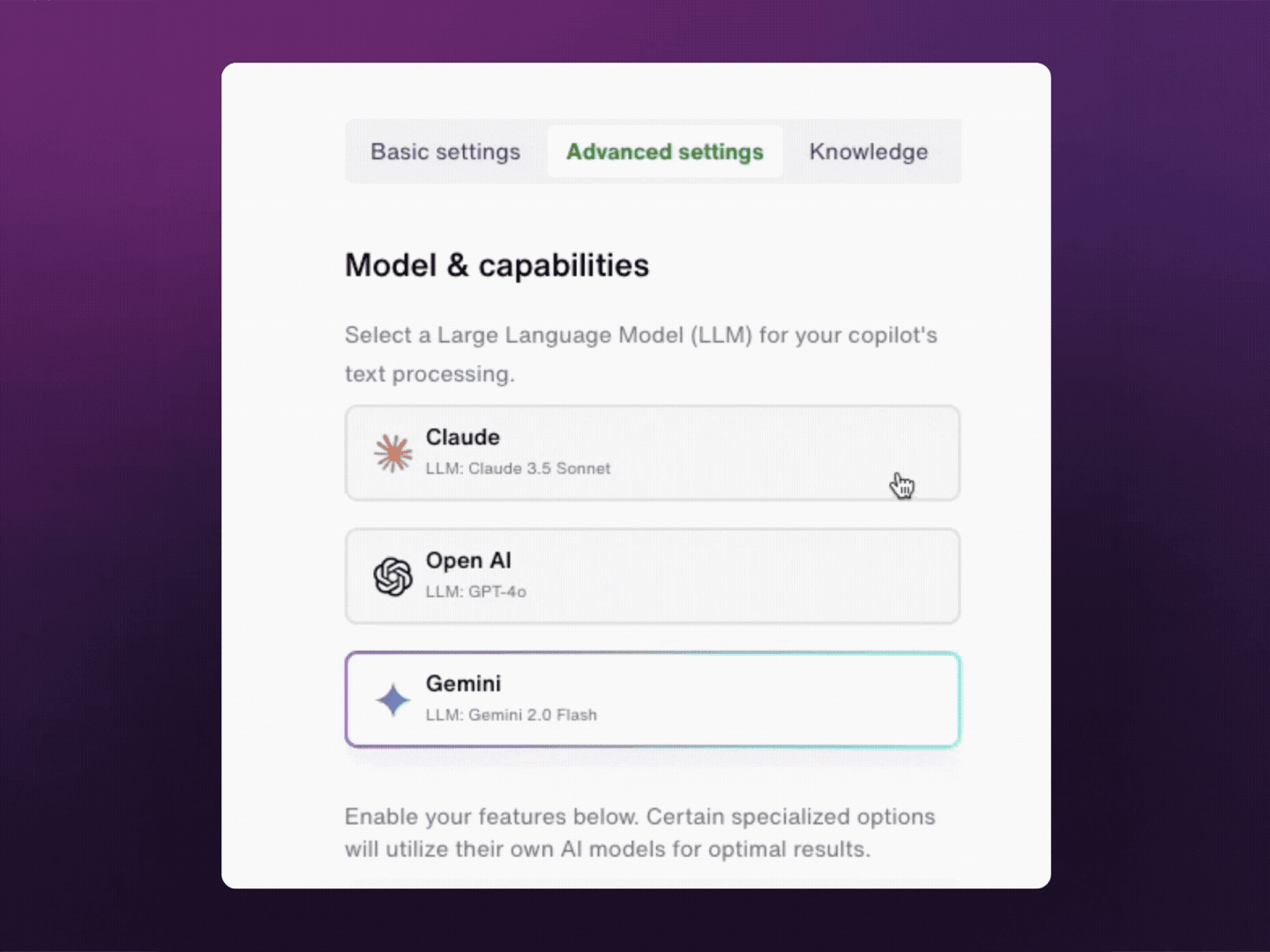Click the "Claude" model name label

[463, 437]
